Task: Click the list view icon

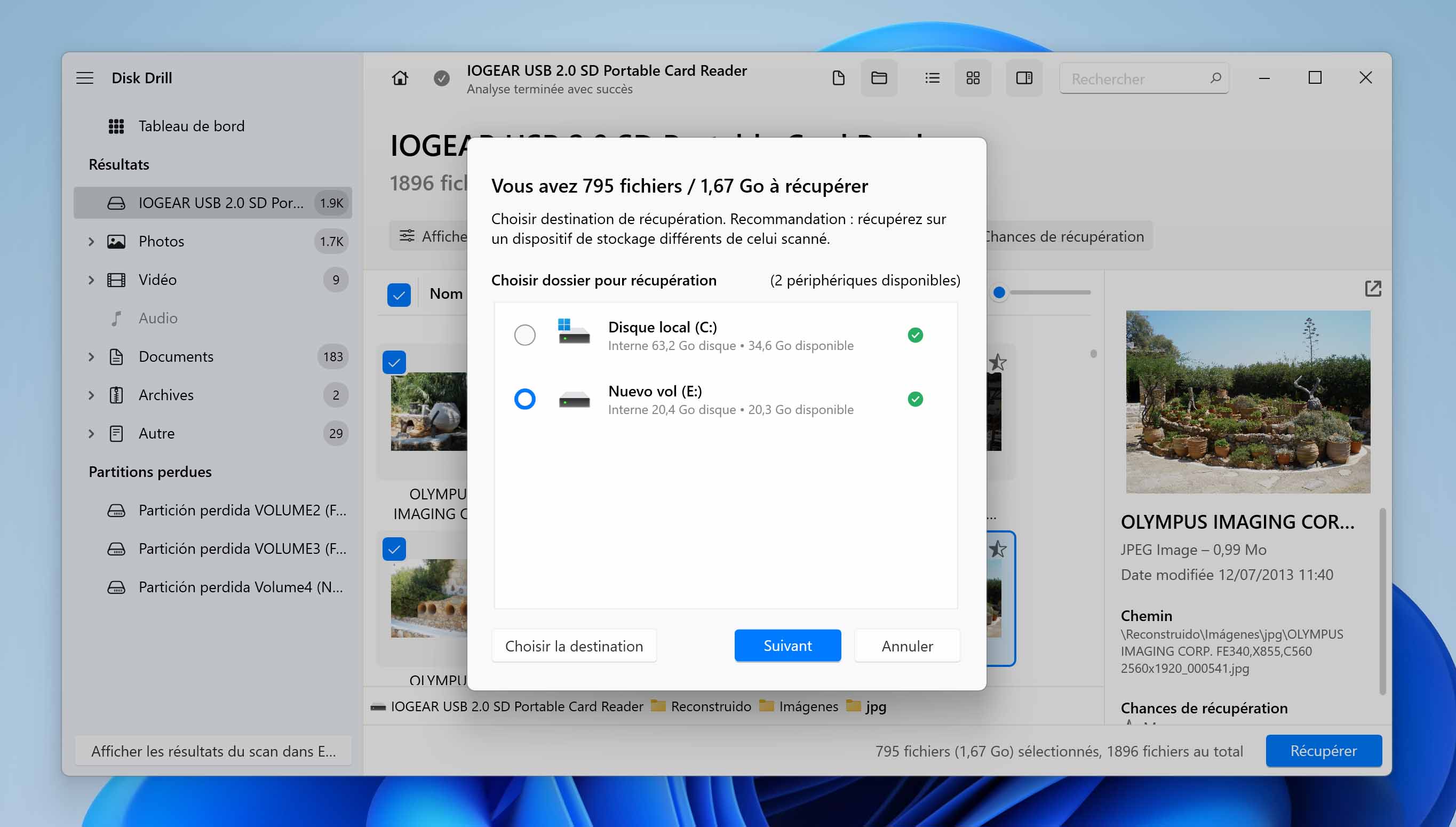Action: (930, 78)
